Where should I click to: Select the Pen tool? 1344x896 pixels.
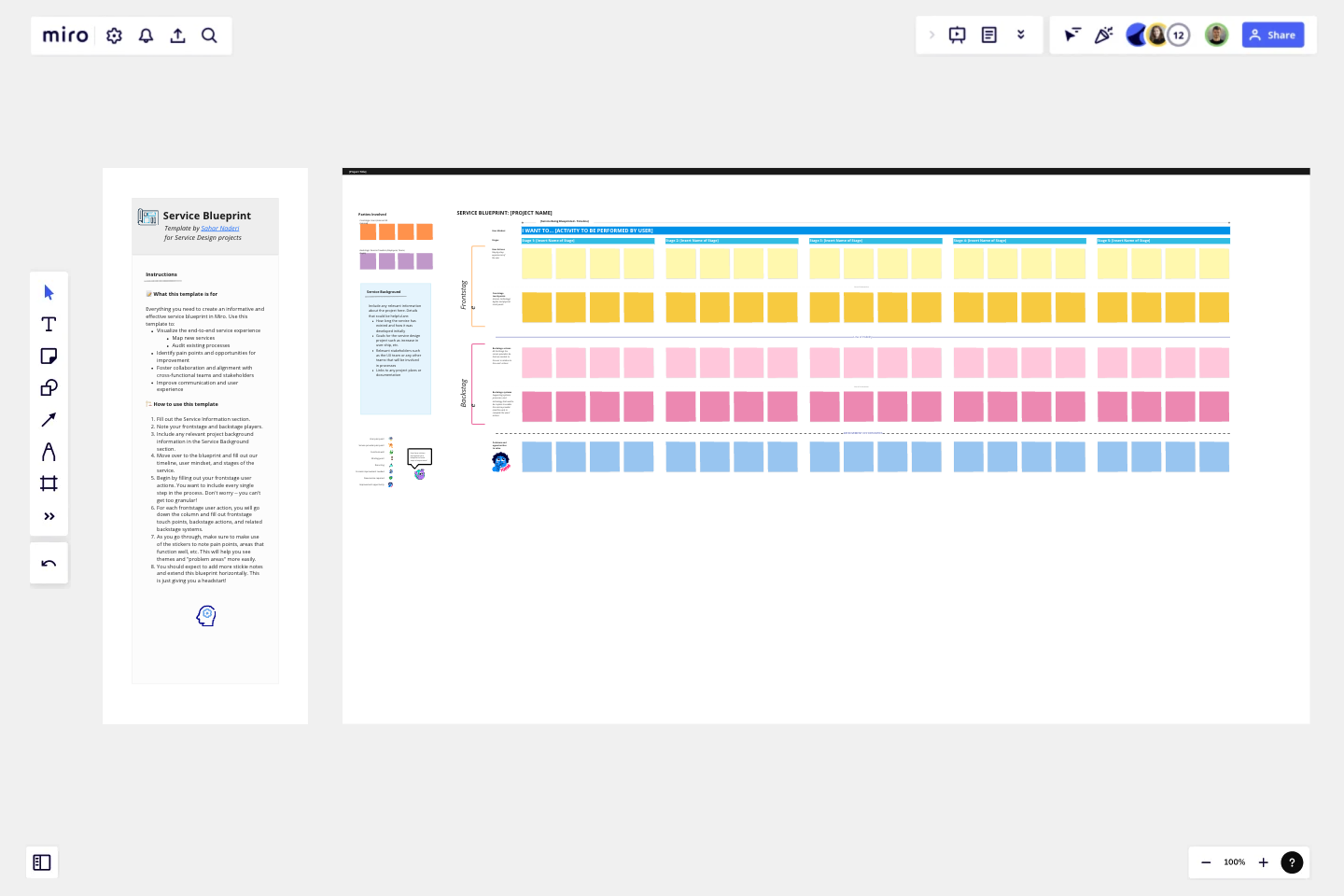click(49, 451)
